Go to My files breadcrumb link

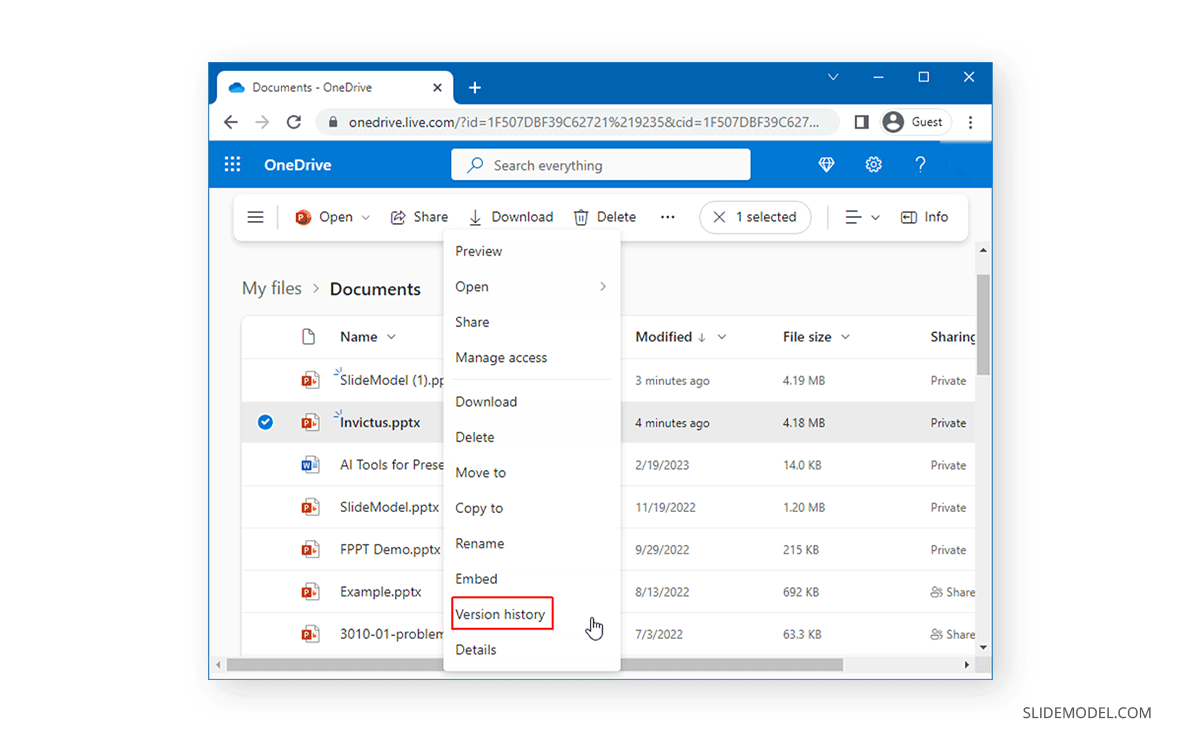point(272,288)
